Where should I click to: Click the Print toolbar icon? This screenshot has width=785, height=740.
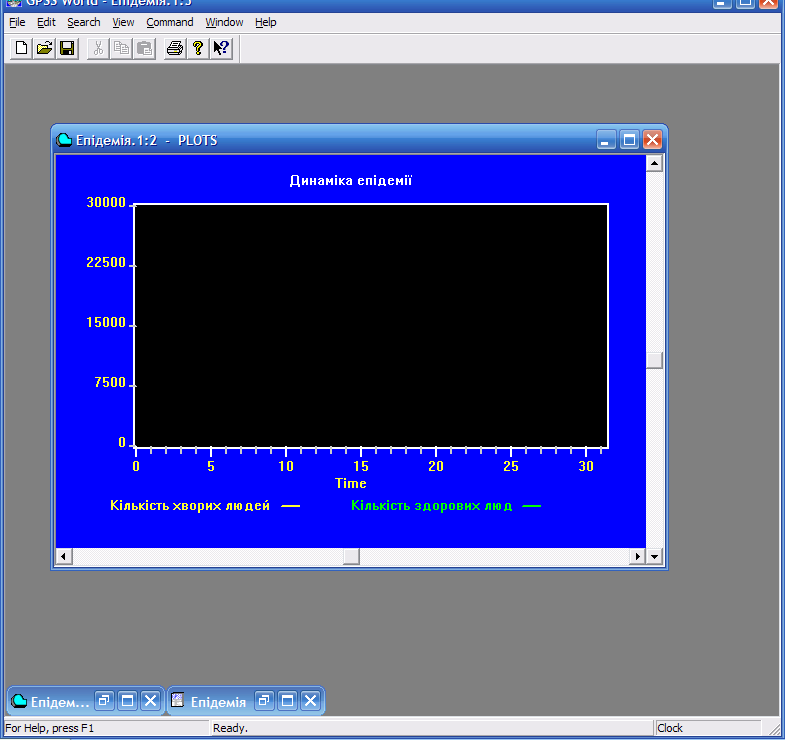tap(175, 48)
